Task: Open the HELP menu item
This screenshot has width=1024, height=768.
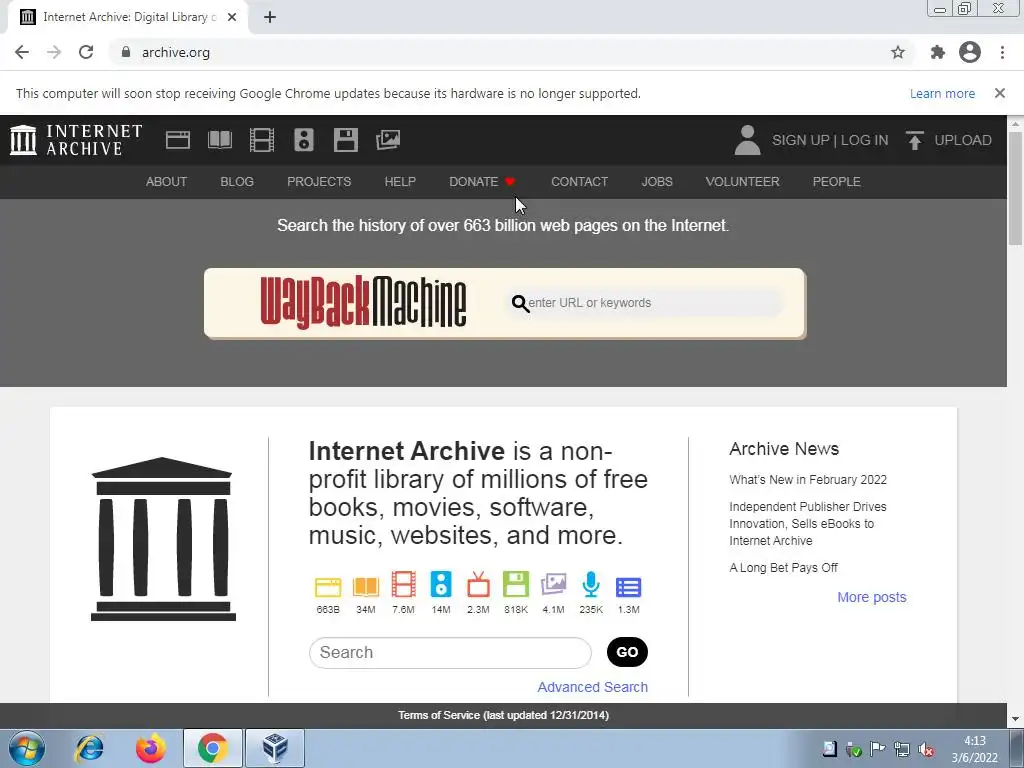Action: click(x=400, y=182)
